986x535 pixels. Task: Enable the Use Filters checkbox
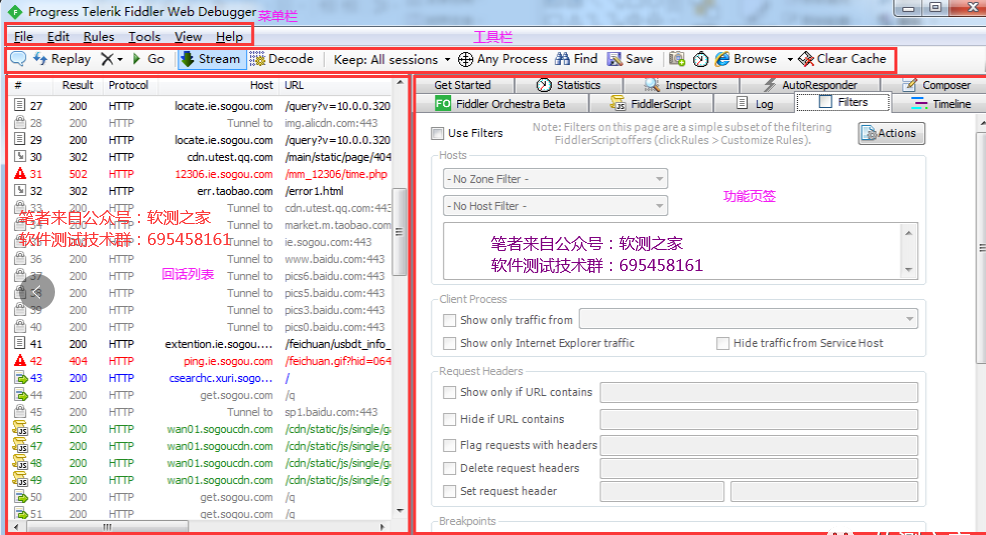[438, 133]
